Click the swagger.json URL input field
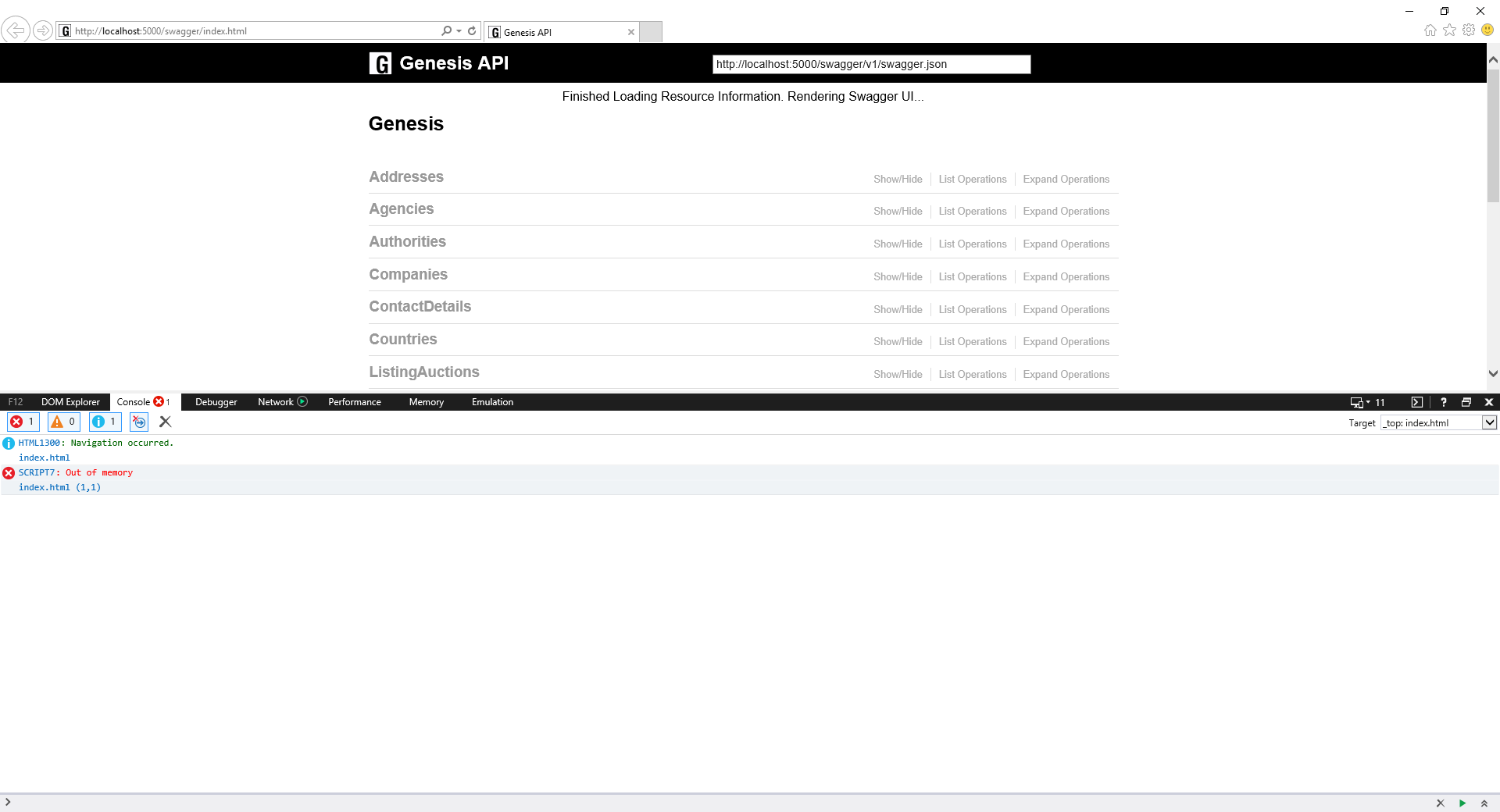The image size is (1500, 812). 871,64
